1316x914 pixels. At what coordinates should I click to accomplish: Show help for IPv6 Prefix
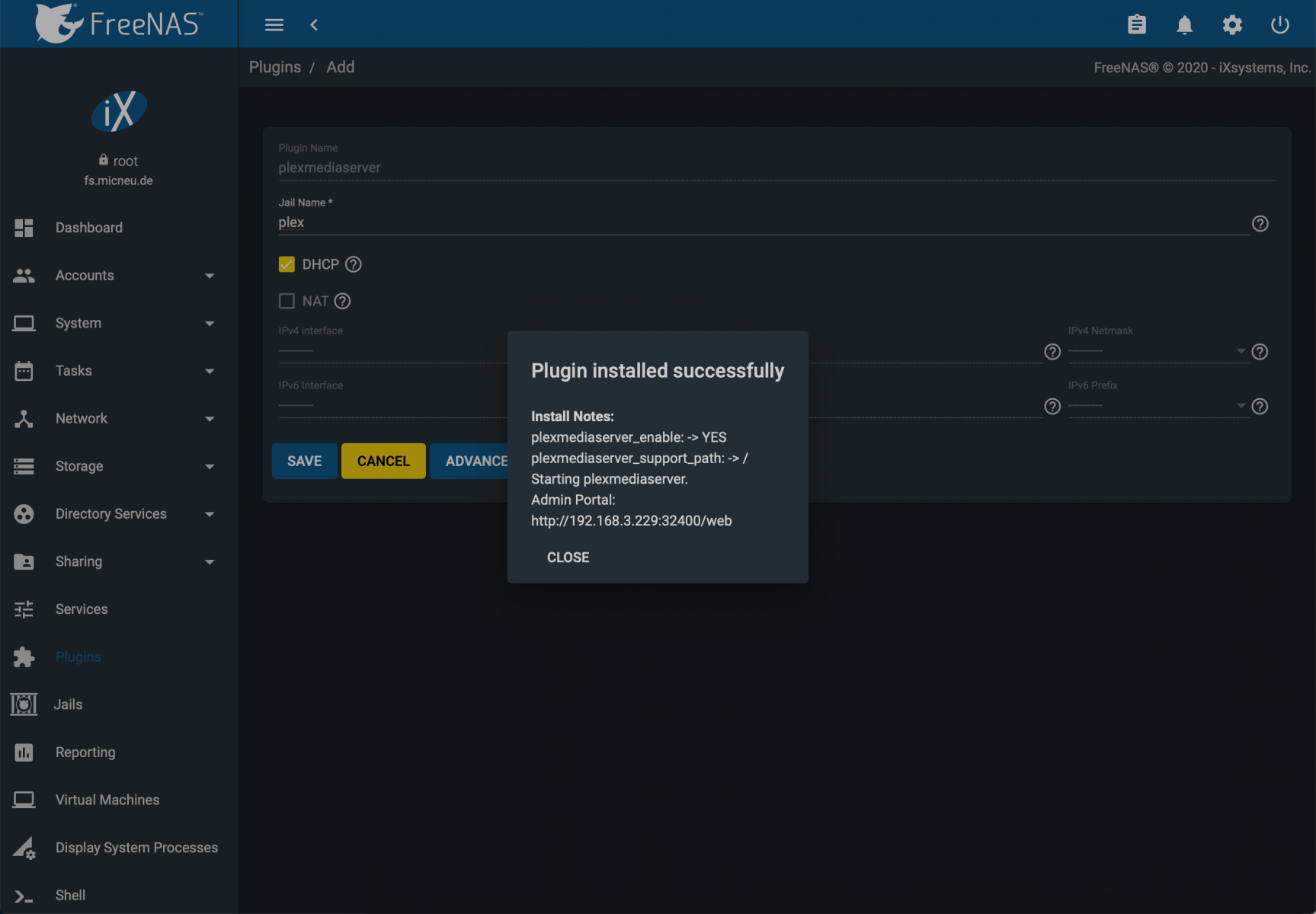(x=1260, y=406)
